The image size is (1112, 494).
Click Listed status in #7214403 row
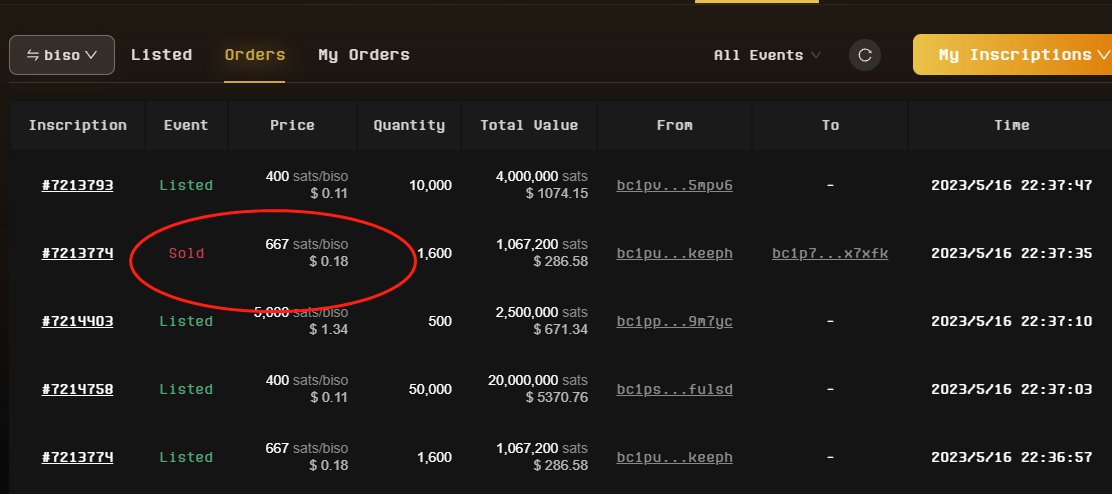coord(186,322)
